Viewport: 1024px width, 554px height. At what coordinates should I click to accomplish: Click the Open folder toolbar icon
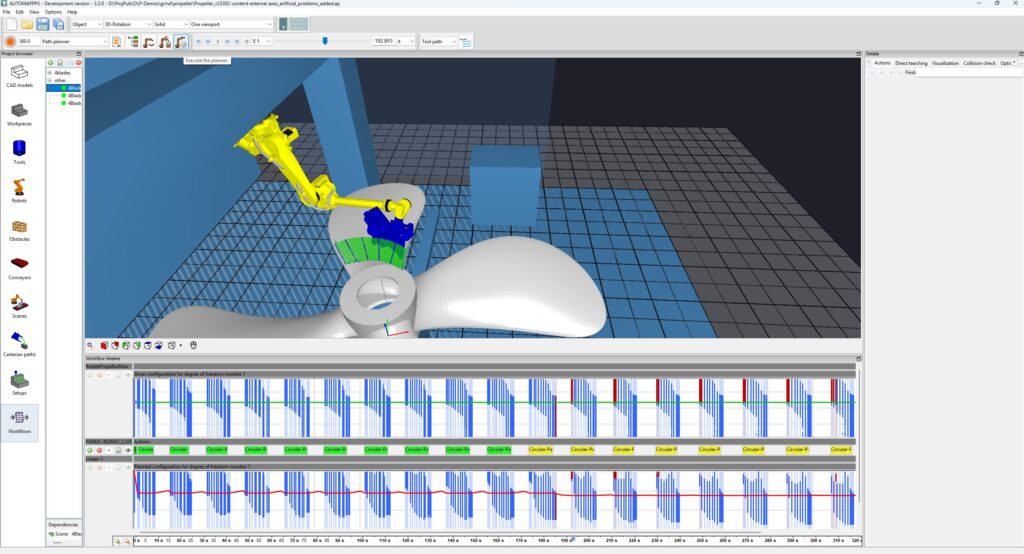(27, 24)
